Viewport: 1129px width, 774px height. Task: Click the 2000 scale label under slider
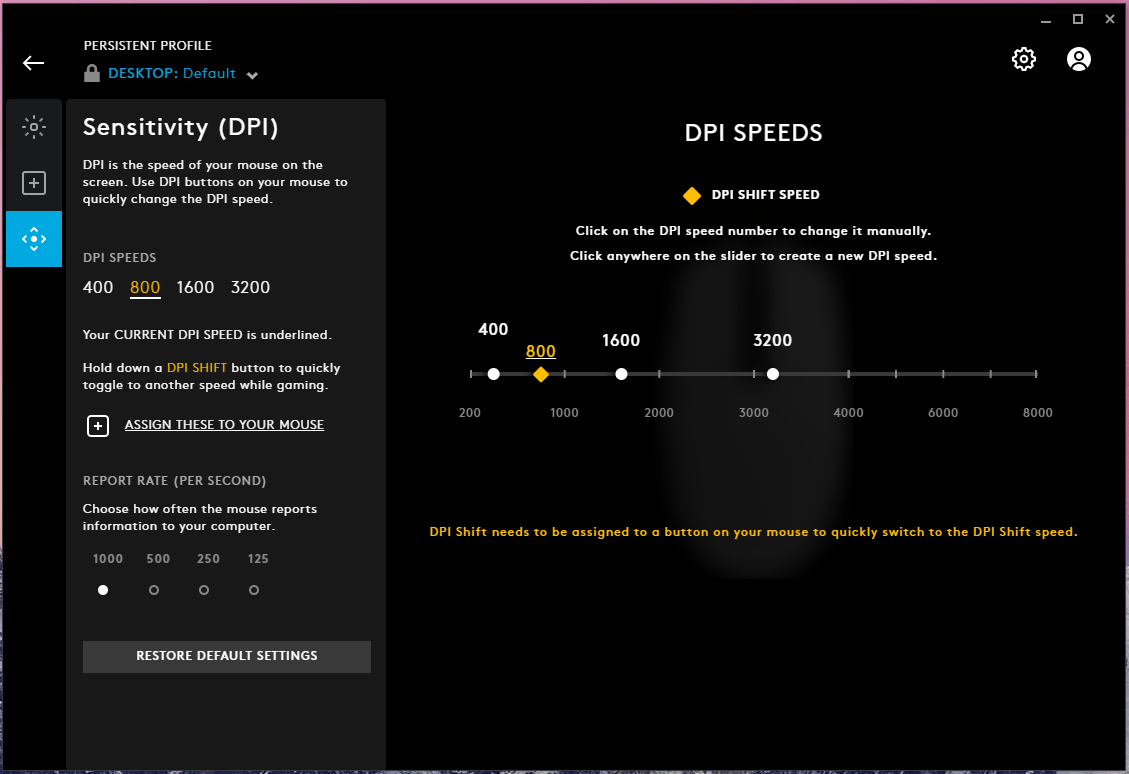point(659,413)
